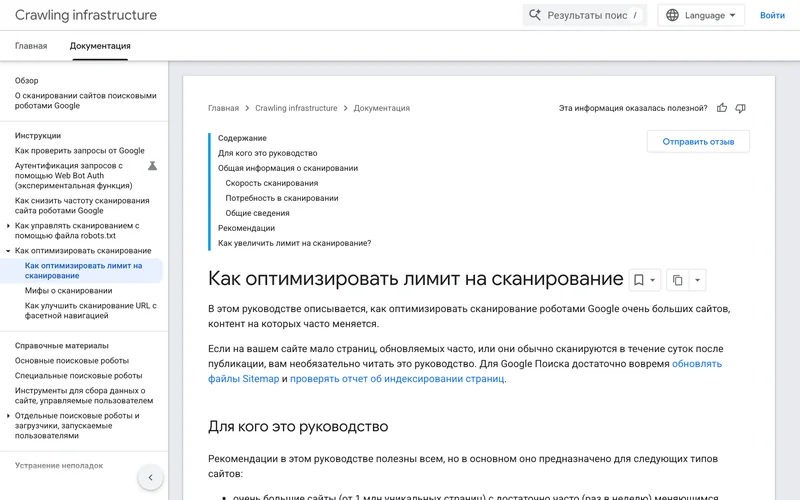This screenshot has width=800, height=500.
Task: Click the 'Инструкции' sidebar section heading
Action: [38, 136]
